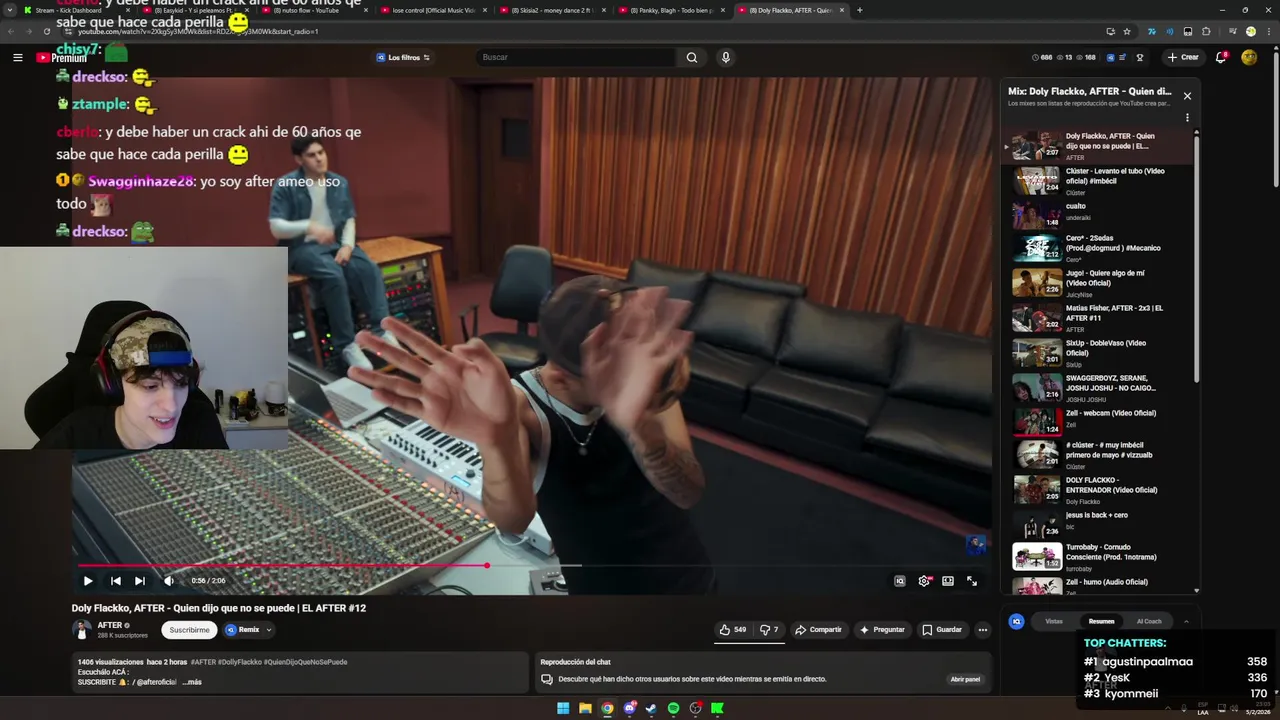Open the notifications bell
Screen dimensions: 1280x720
(x=1220, y=57)
